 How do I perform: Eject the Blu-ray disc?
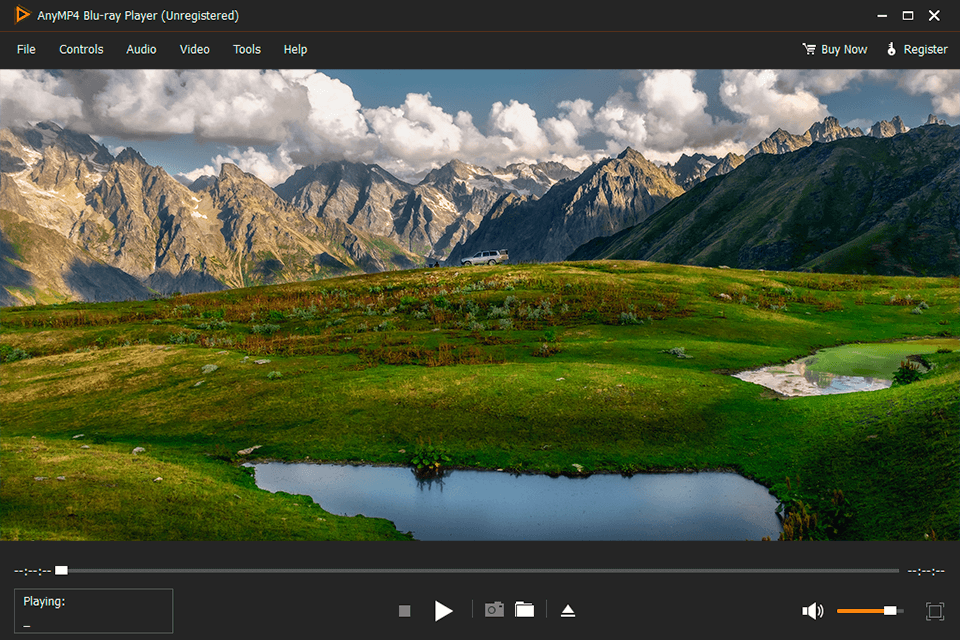(x=568, y=610)
